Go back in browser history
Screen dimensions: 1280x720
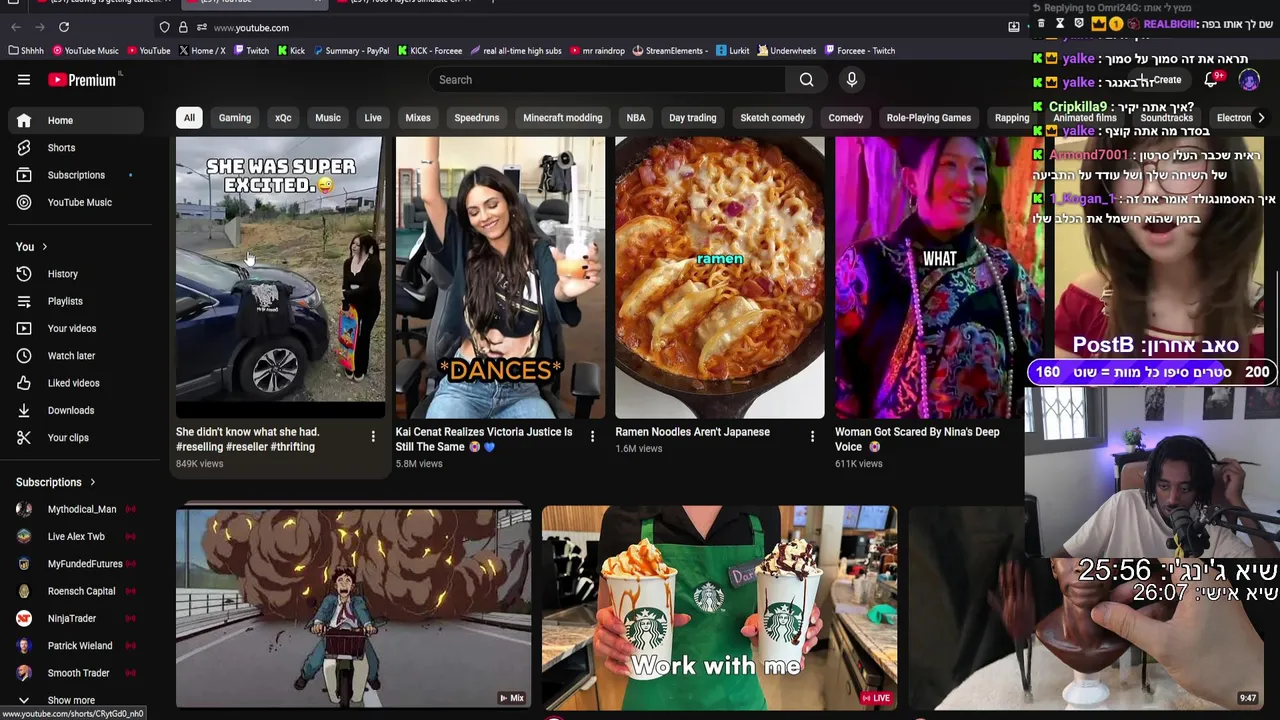[x=14, y=27]
